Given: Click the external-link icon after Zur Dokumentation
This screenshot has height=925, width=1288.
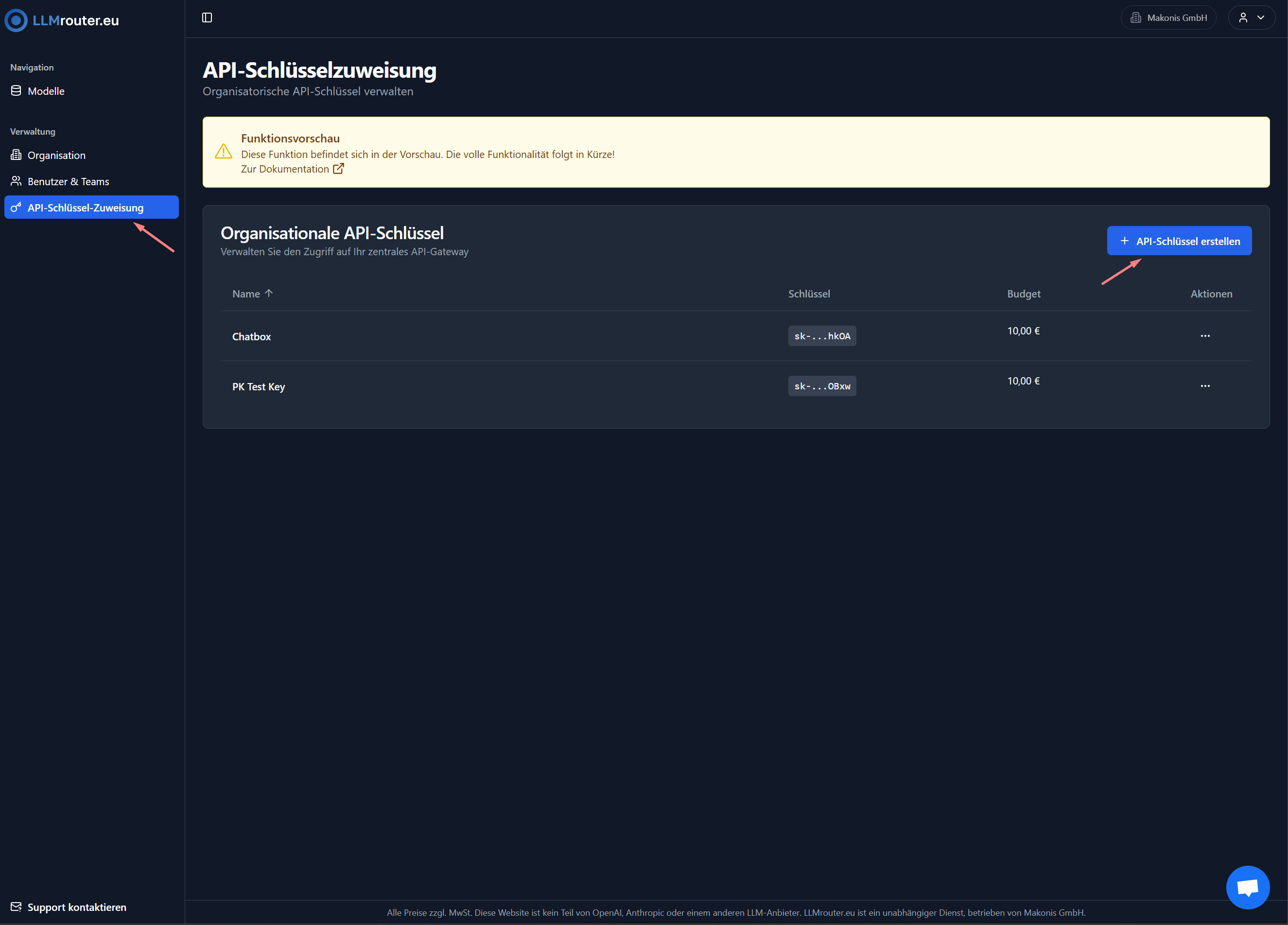Looking at the screenshot, I should click(x=339, y=169).
